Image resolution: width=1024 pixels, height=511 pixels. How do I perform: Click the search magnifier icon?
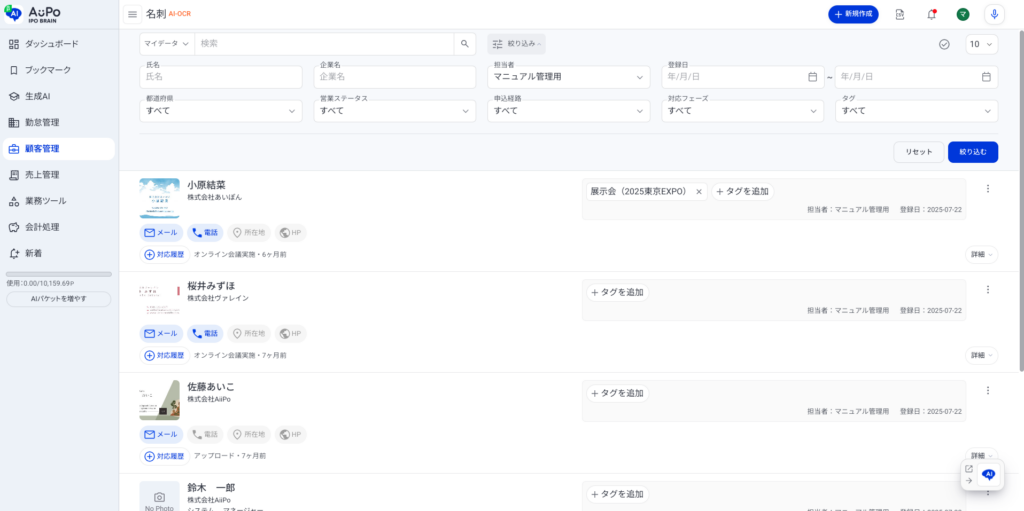(464, 44)
